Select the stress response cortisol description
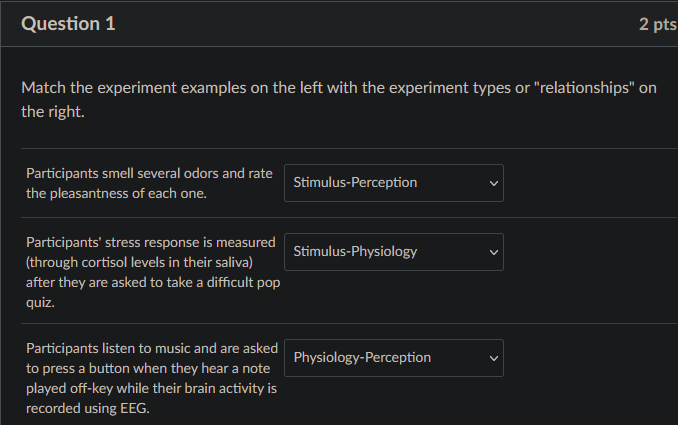This screenshot has height=425, width=678. point(153,272)
